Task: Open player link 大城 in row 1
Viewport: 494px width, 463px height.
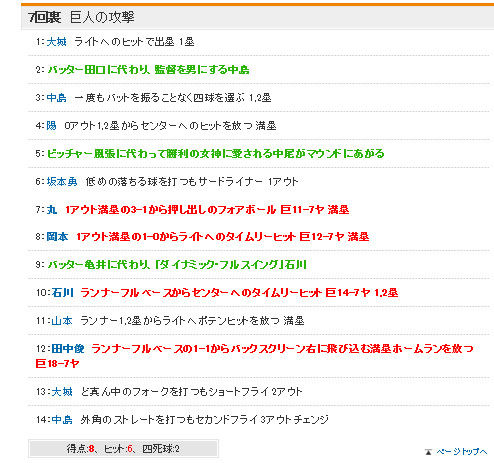Action: [x=56, y=42]
